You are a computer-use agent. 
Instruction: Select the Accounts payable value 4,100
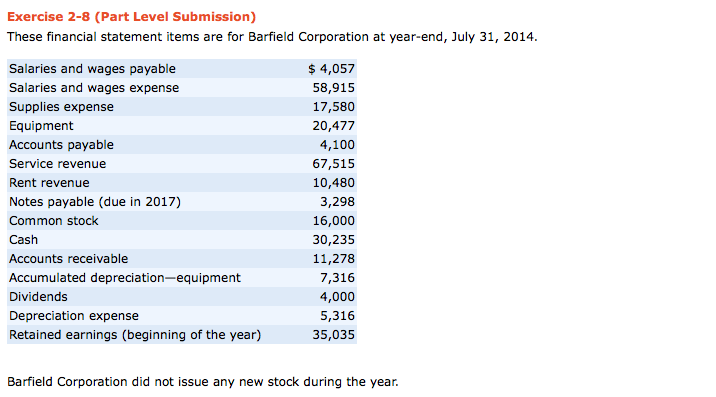coord(337,145)
